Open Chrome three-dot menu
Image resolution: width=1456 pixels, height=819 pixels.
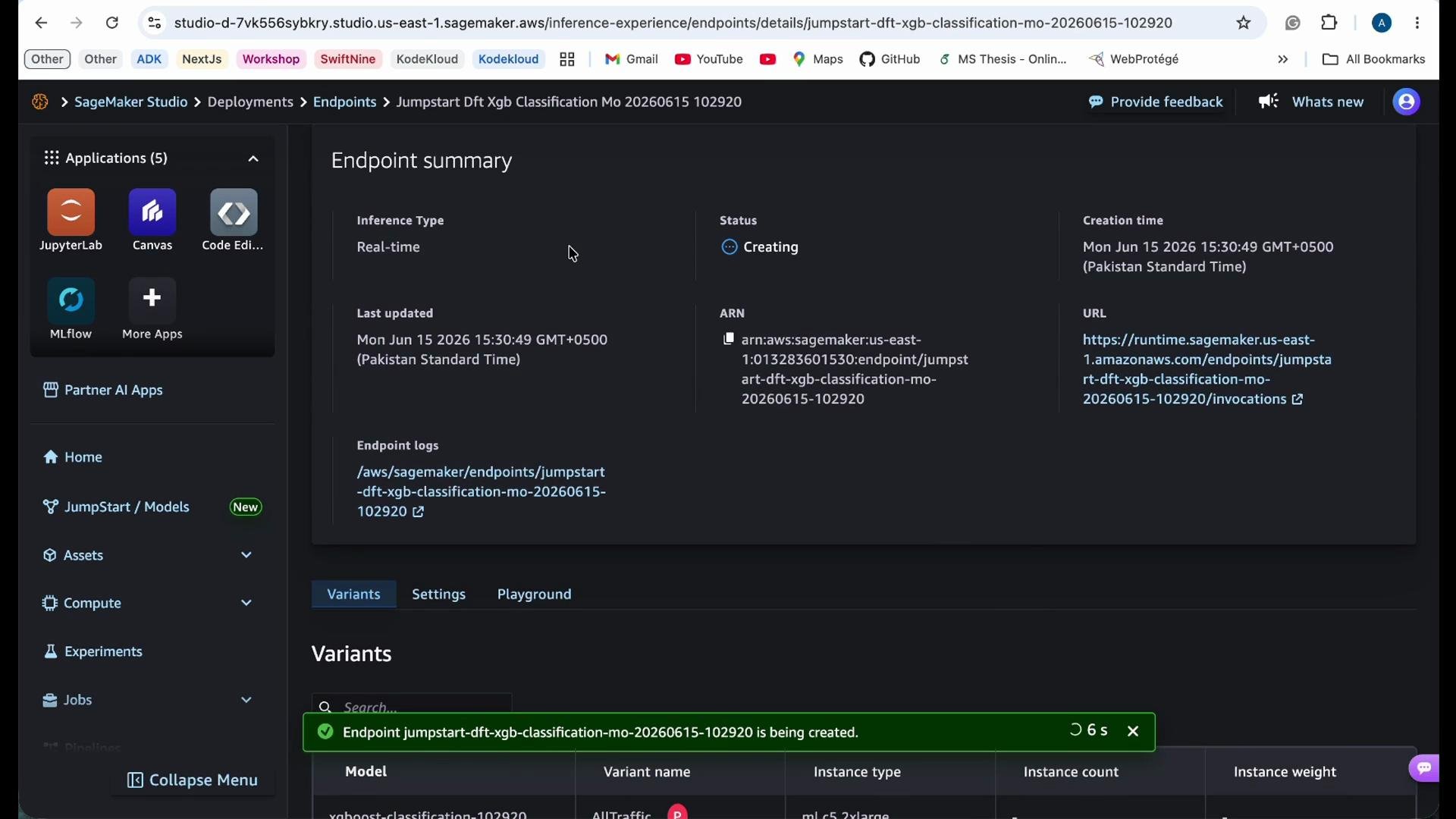1417,23
